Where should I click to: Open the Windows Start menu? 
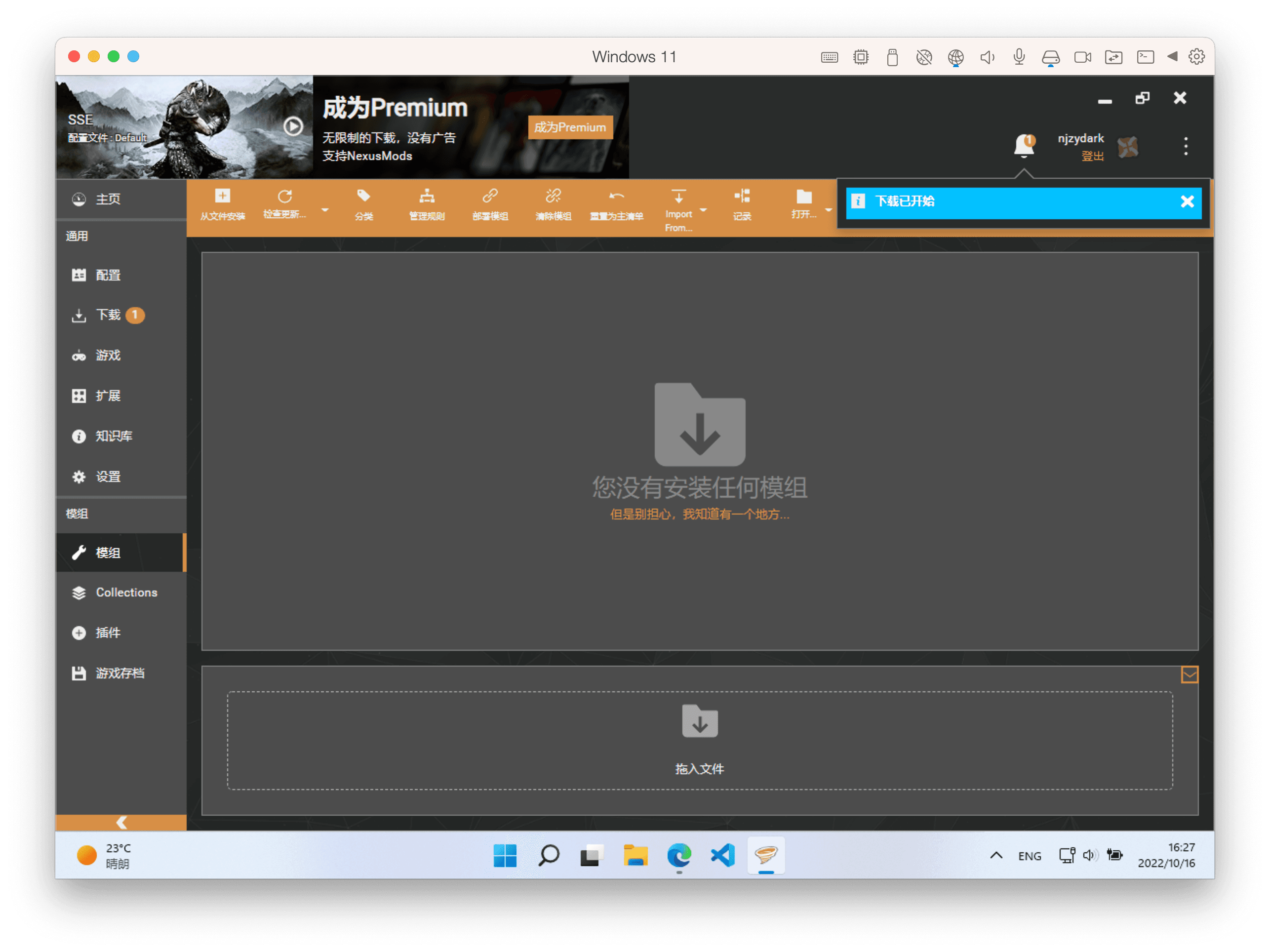coord(505,856)
